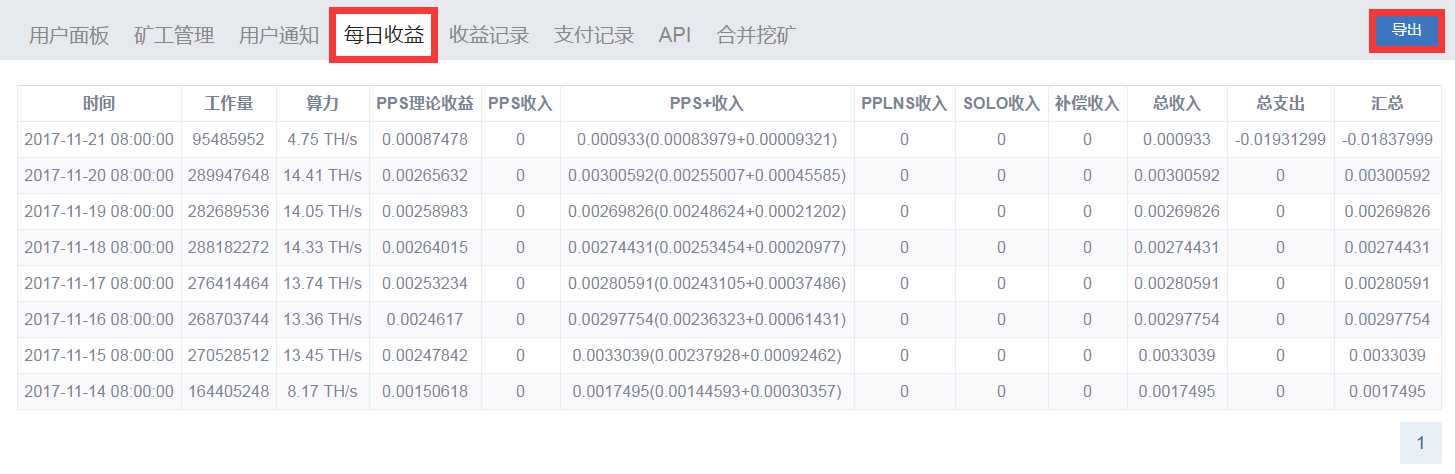Switch to the API tab
The image size is (1455, 474).
[675, 35]
